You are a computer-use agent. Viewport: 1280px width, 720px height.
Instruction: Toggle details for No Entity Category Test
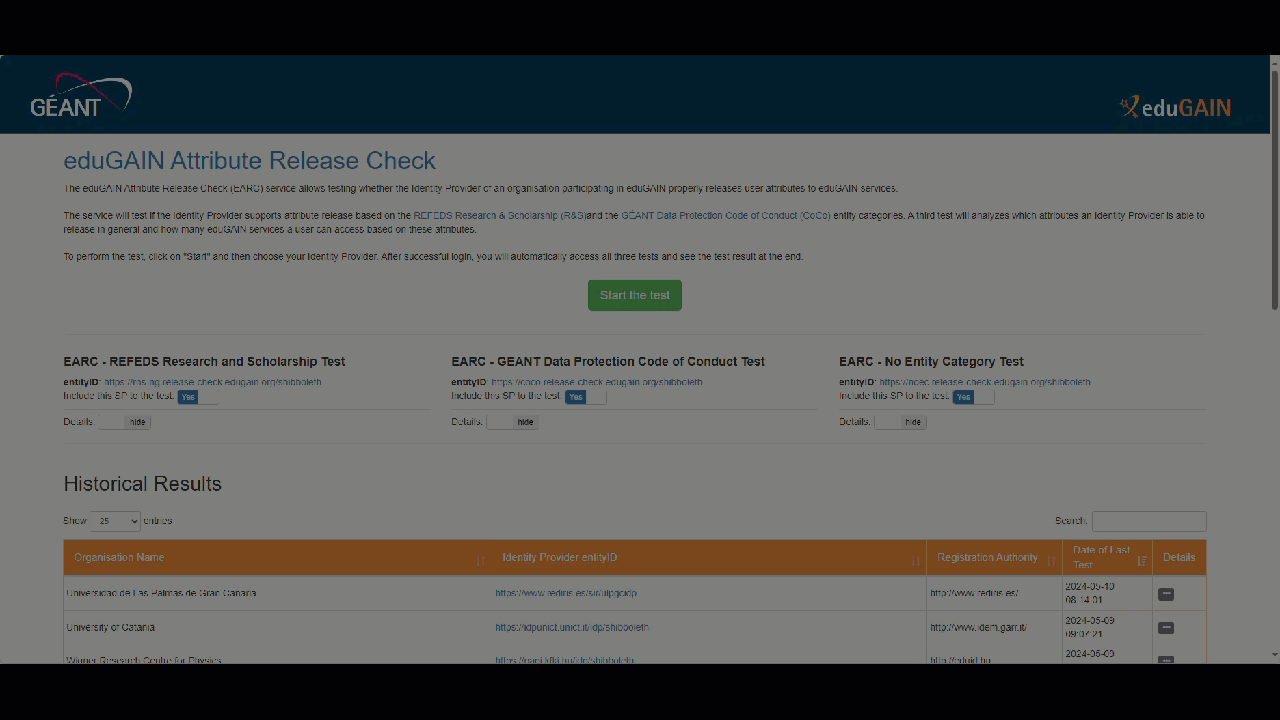coord(900,422)
